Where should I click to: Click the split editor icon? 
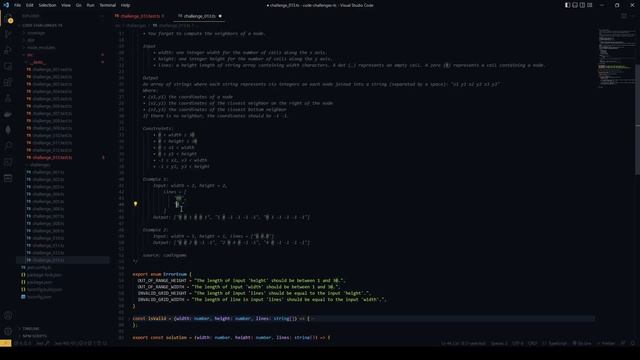point(624,16)
